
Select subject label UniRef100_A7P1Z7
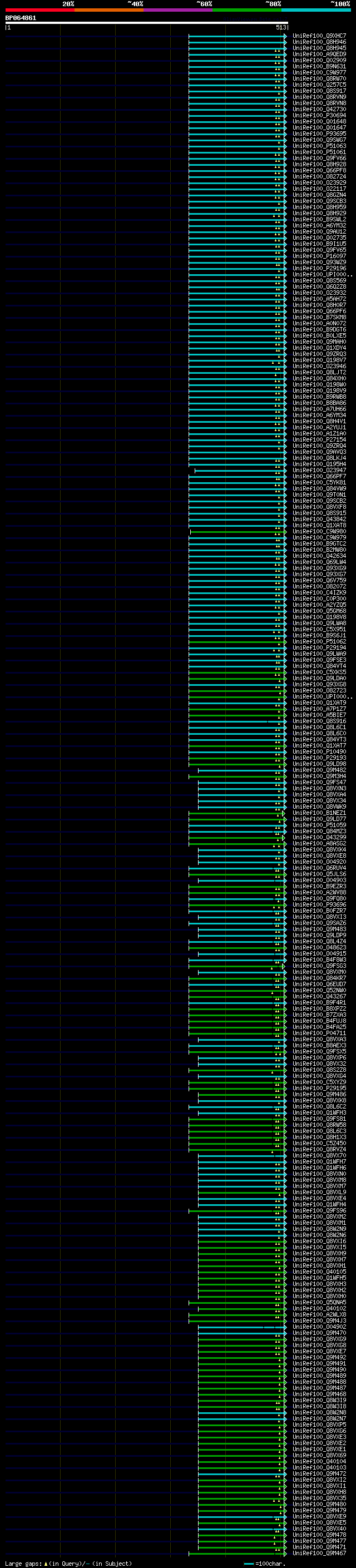(x=319, y=709)
